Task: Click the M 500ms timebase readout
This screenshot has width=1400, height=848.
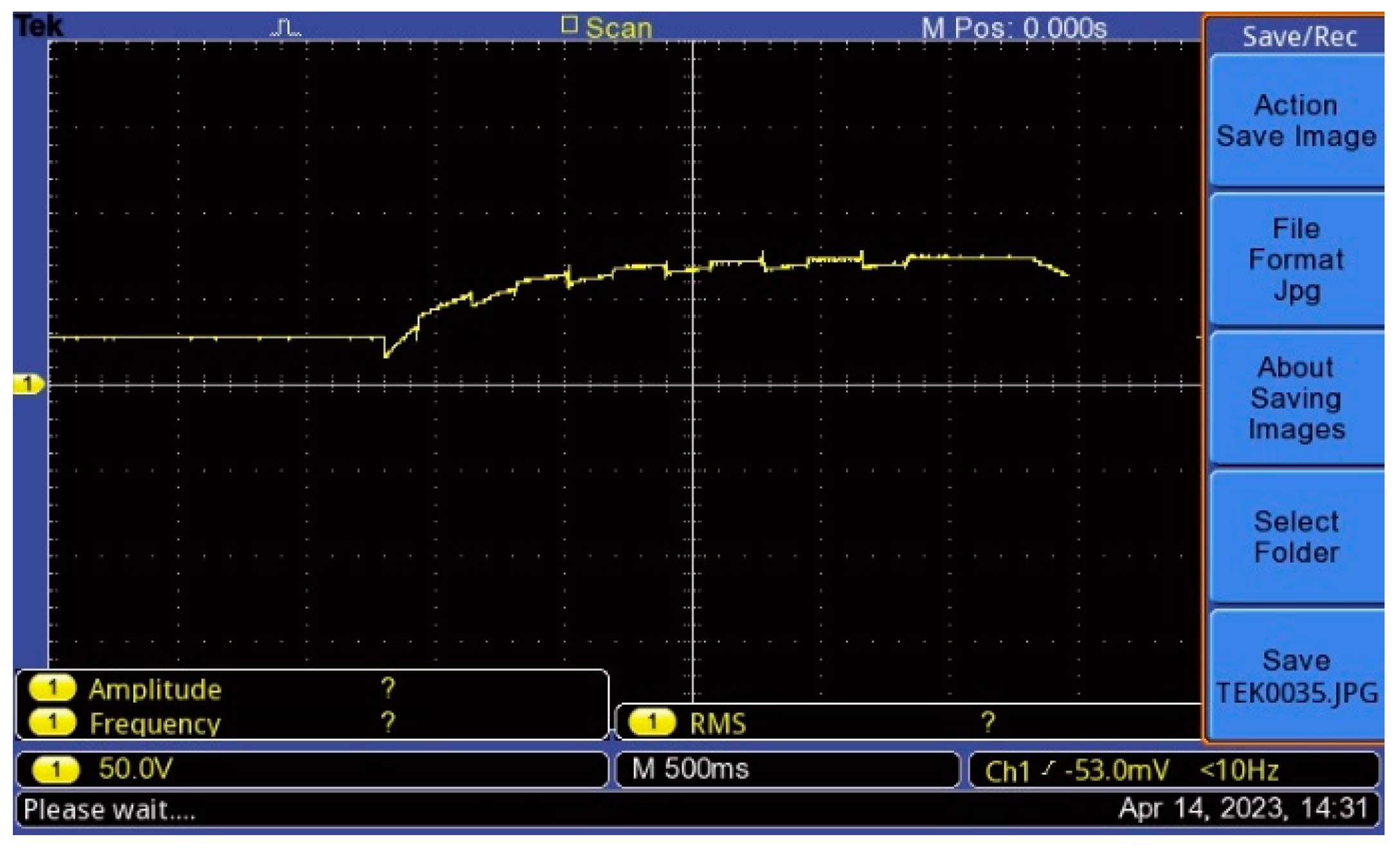Action: point(690,770)
